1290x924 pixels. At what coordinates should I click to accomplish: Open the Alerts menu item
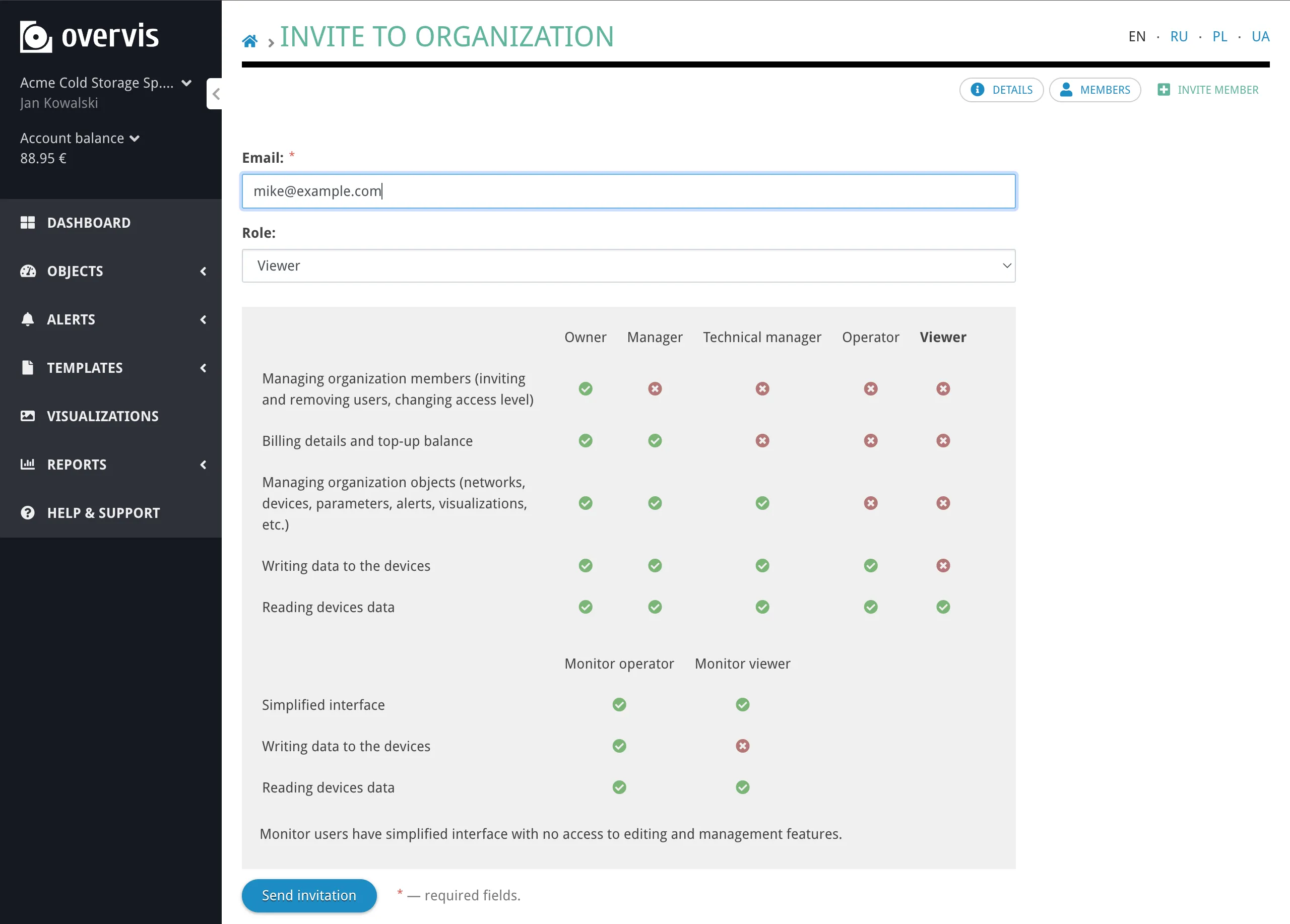[111, 319]
